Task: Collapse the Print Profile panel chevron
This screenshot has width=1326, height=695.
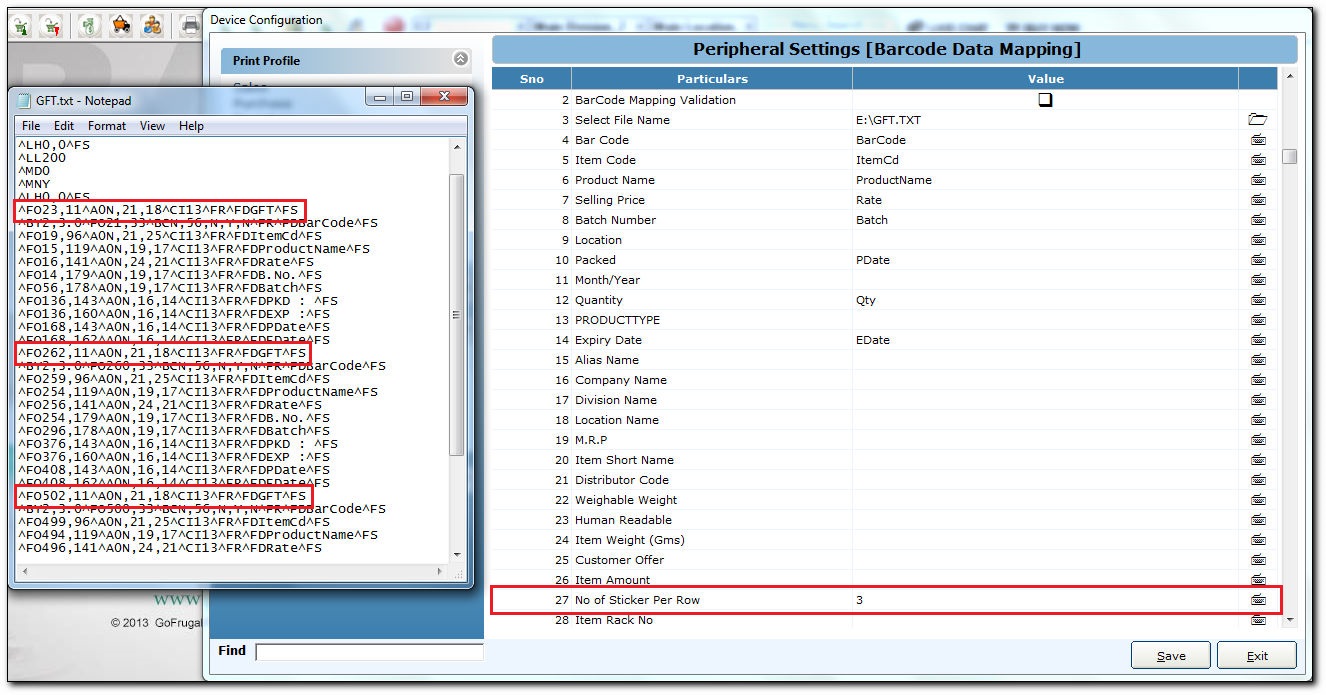Action: 460,59
